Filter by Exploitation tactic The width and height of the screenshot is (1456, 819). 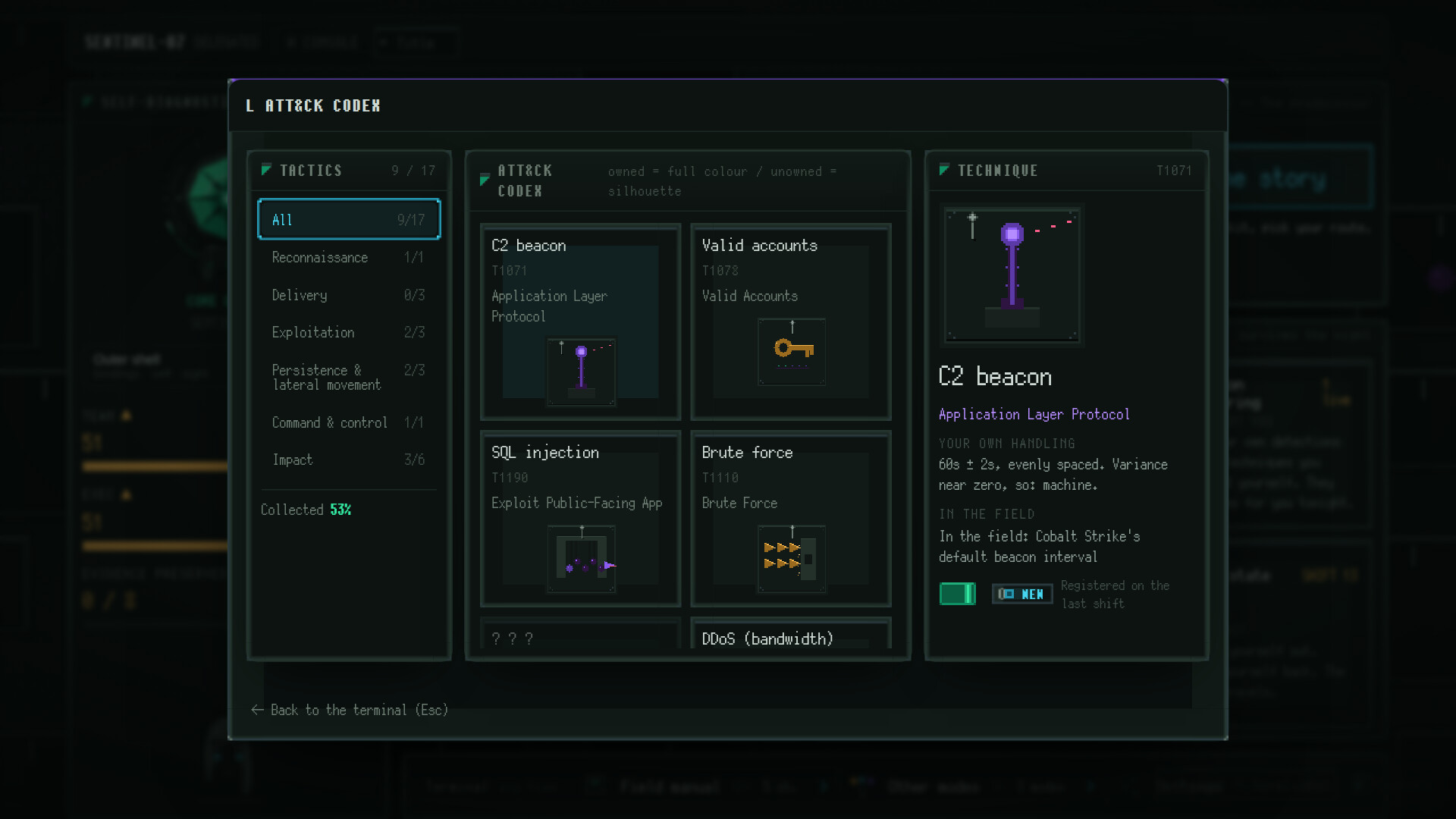click(349, 332)
